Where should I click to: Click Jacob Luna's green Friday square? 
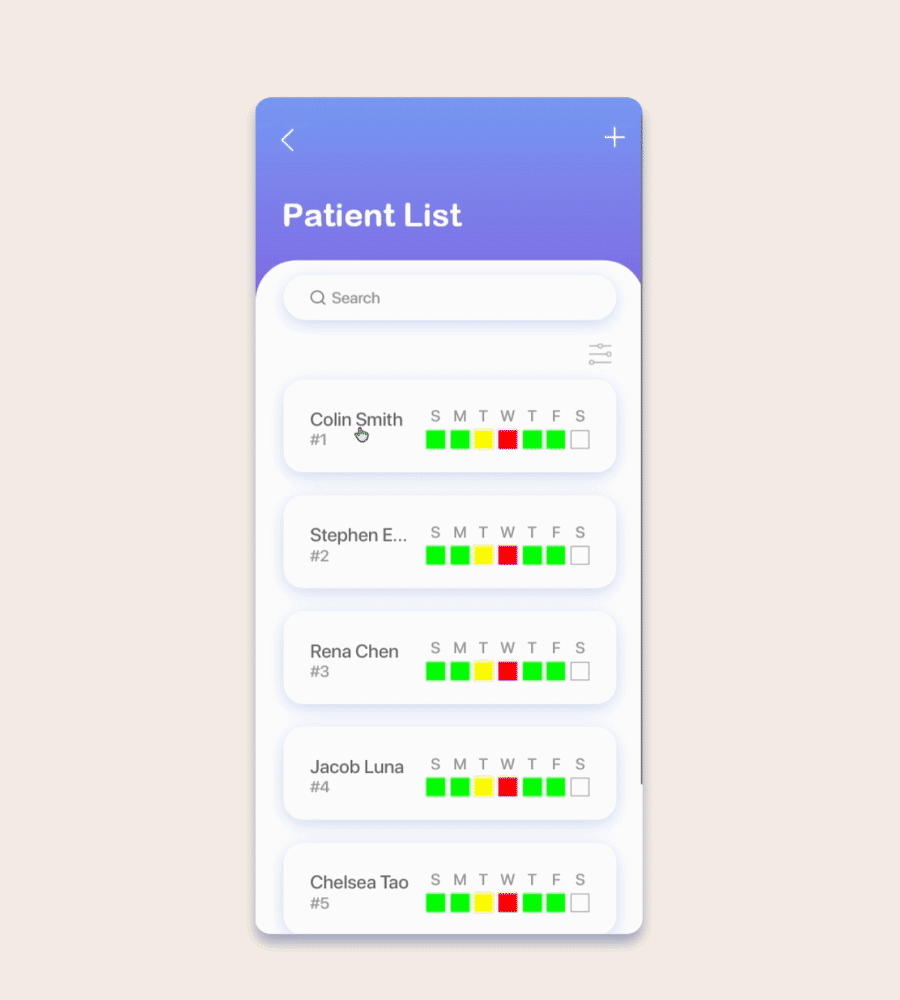pyautogui.click(x=556, y=787)
